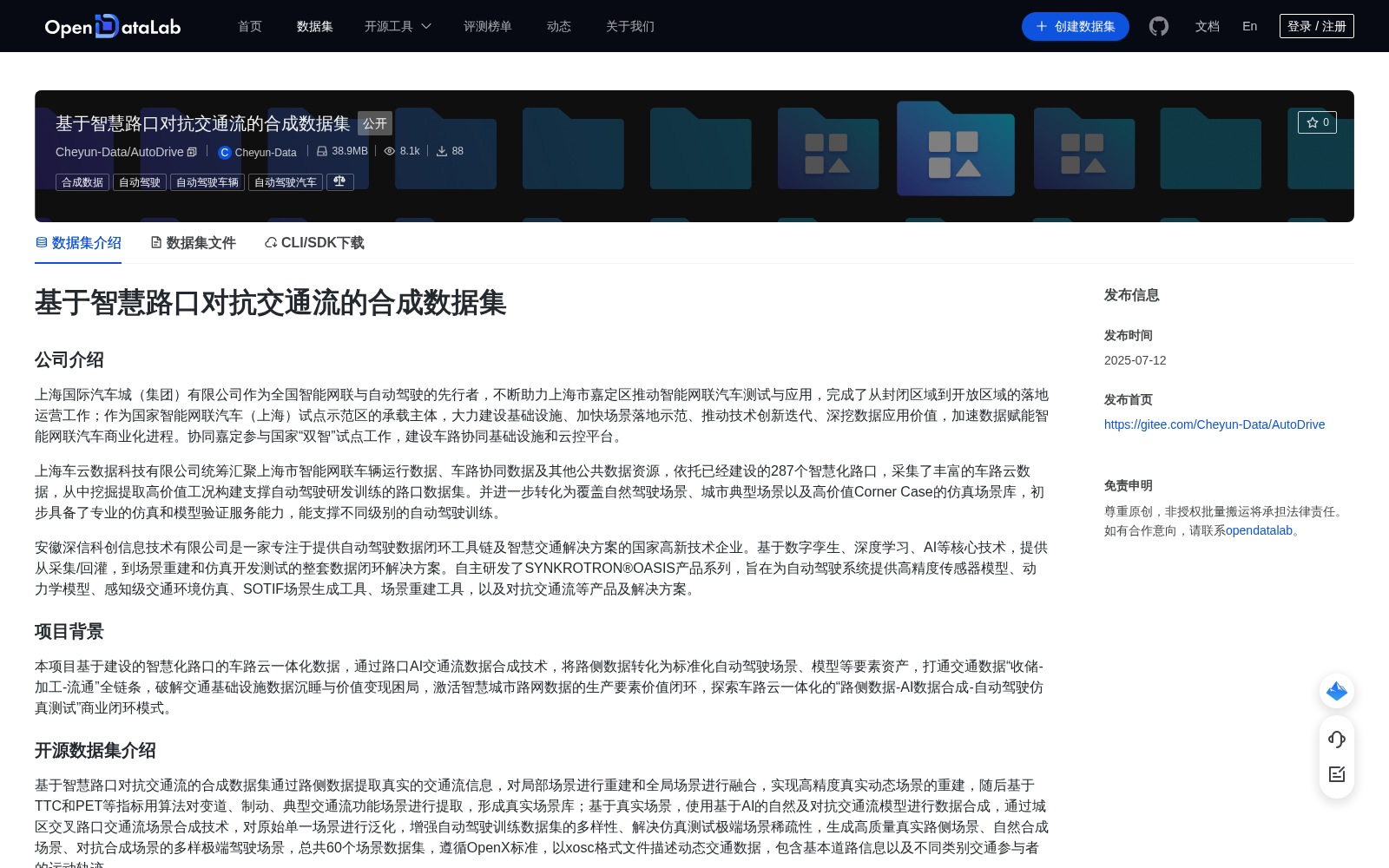This screenshot has height=868, width=1389.
Task: Open the 动态 navigation item
Action: tap(559, 26)
